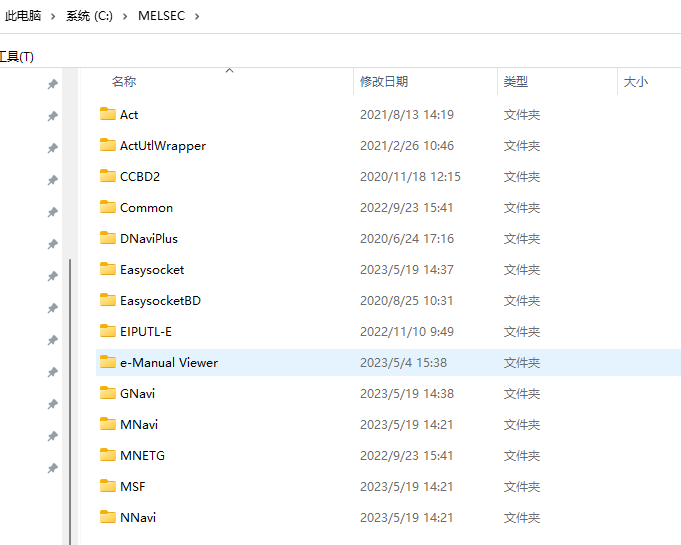681x545 pixels.
Task: Click date 2021/8/13 14:19
Action: pos(407,115)
